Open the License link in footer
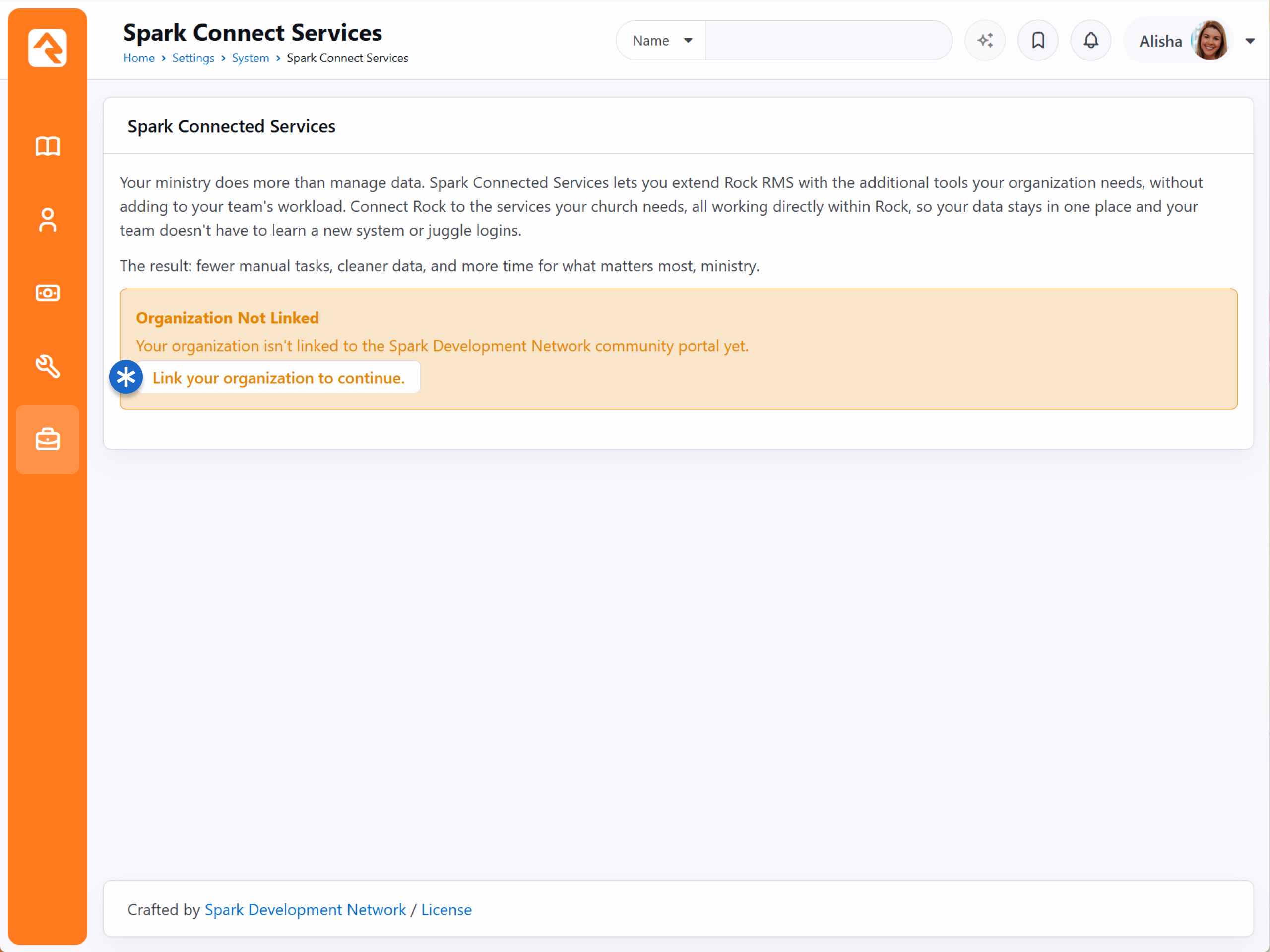 coord(446,909)
